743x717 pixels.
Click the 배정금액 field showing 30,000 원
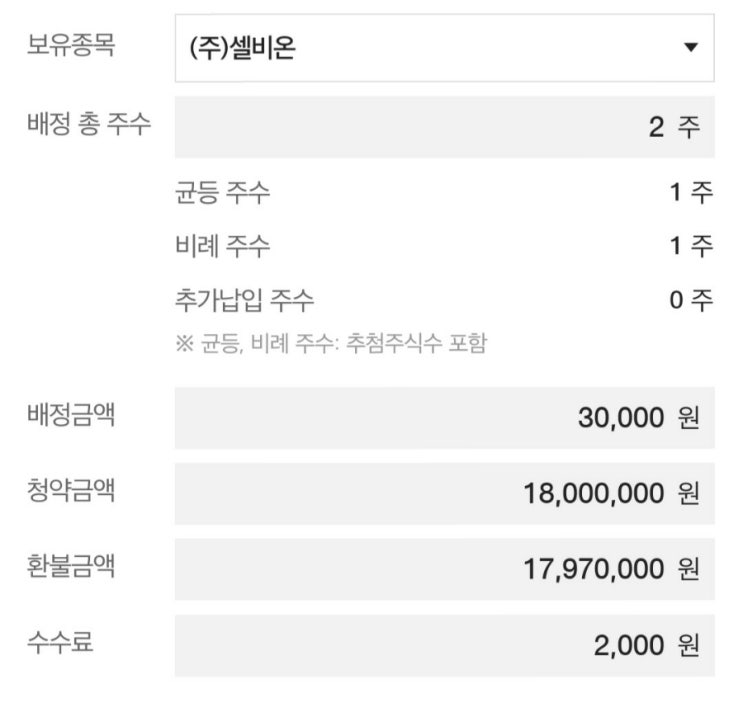coord(444,417)
